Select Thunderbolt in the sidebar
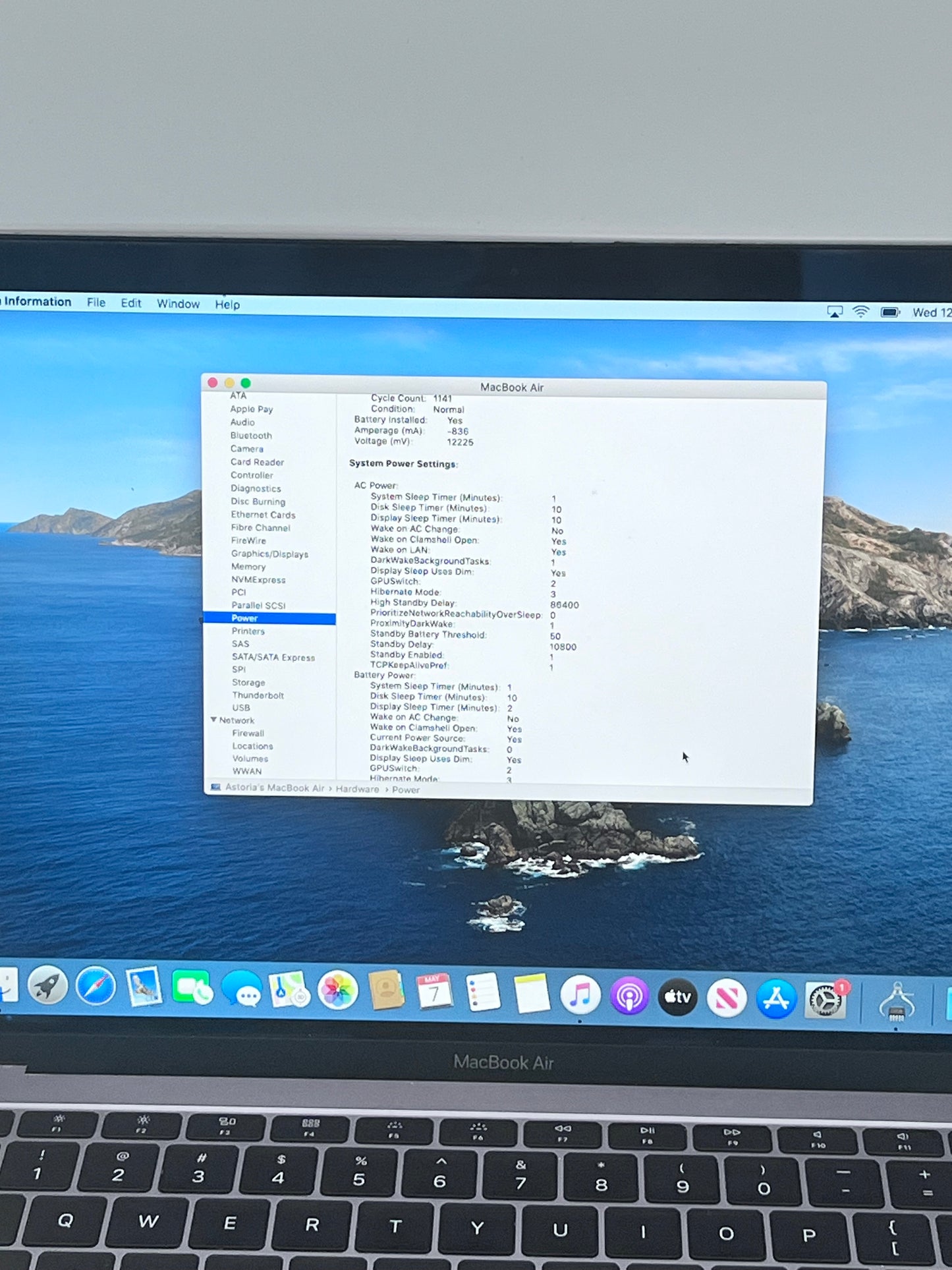The width and height of the screenshot is (952, 1270). point(258,695)
